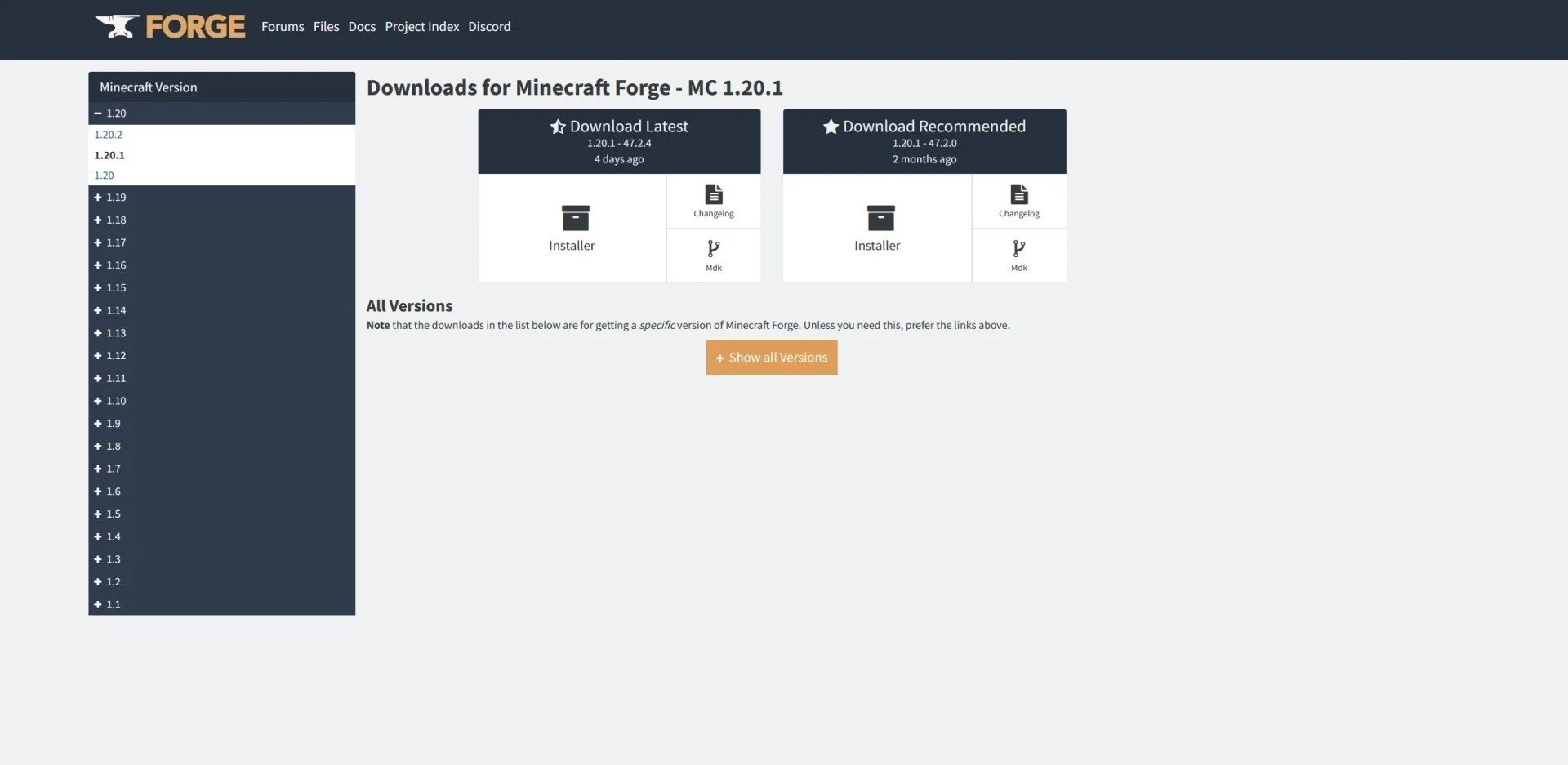The image size is (1568, 765).
Task: Expand the 1.19 version group
Action: pos(221,198)
